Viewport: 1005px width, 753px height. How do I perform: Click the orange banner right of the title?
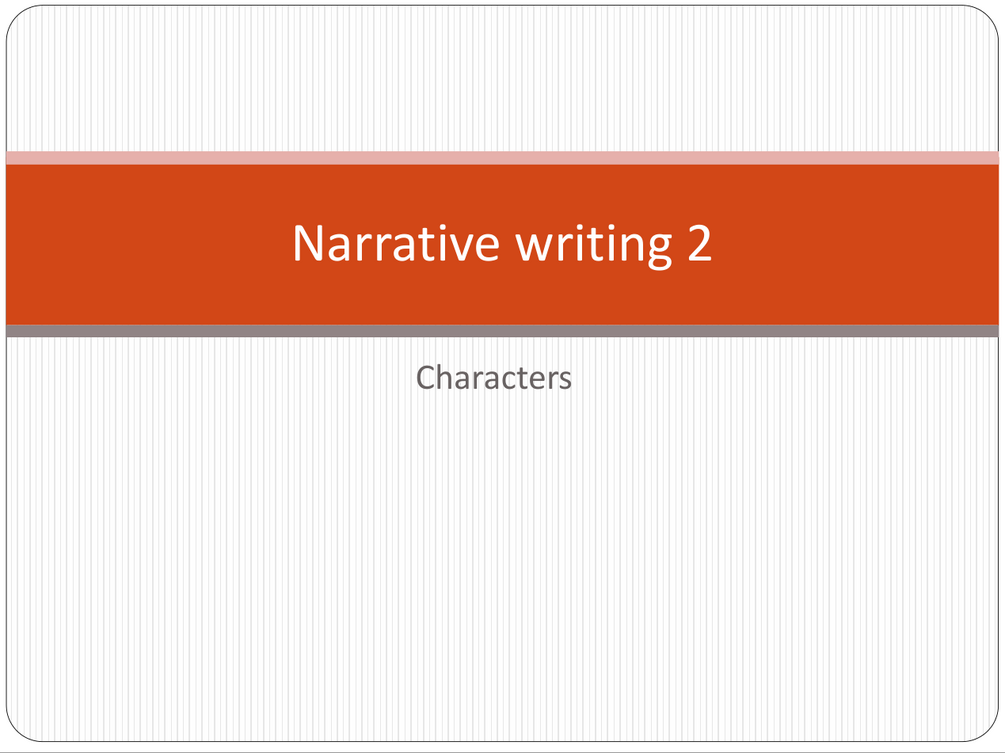coord(860,243)
